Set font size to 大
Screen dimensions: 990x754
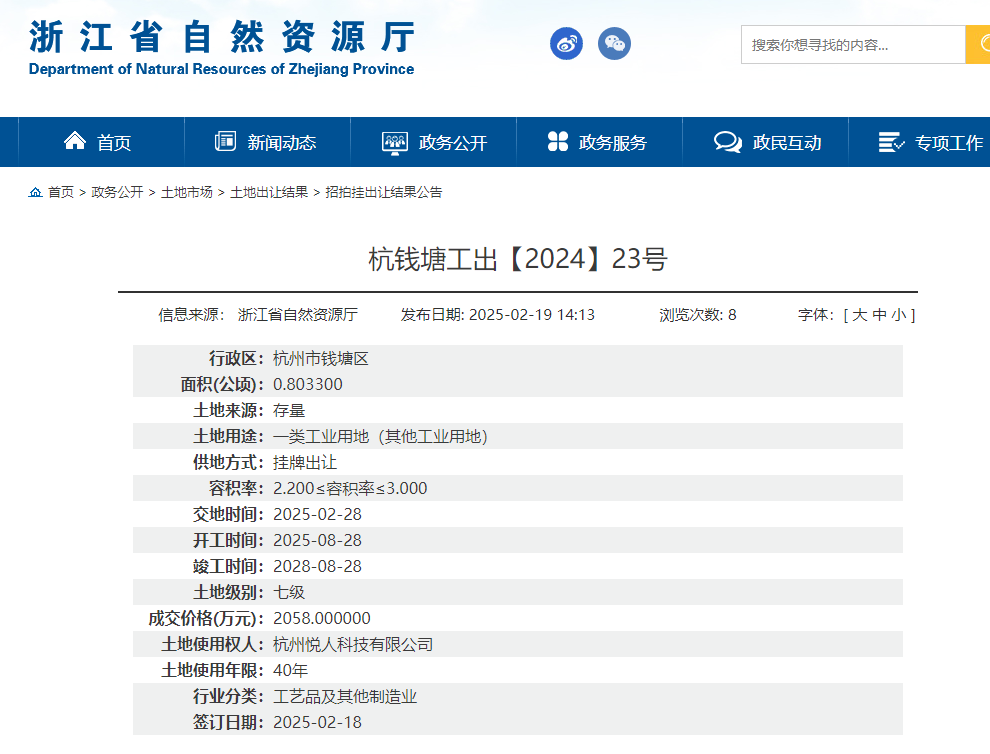point(859,314)
